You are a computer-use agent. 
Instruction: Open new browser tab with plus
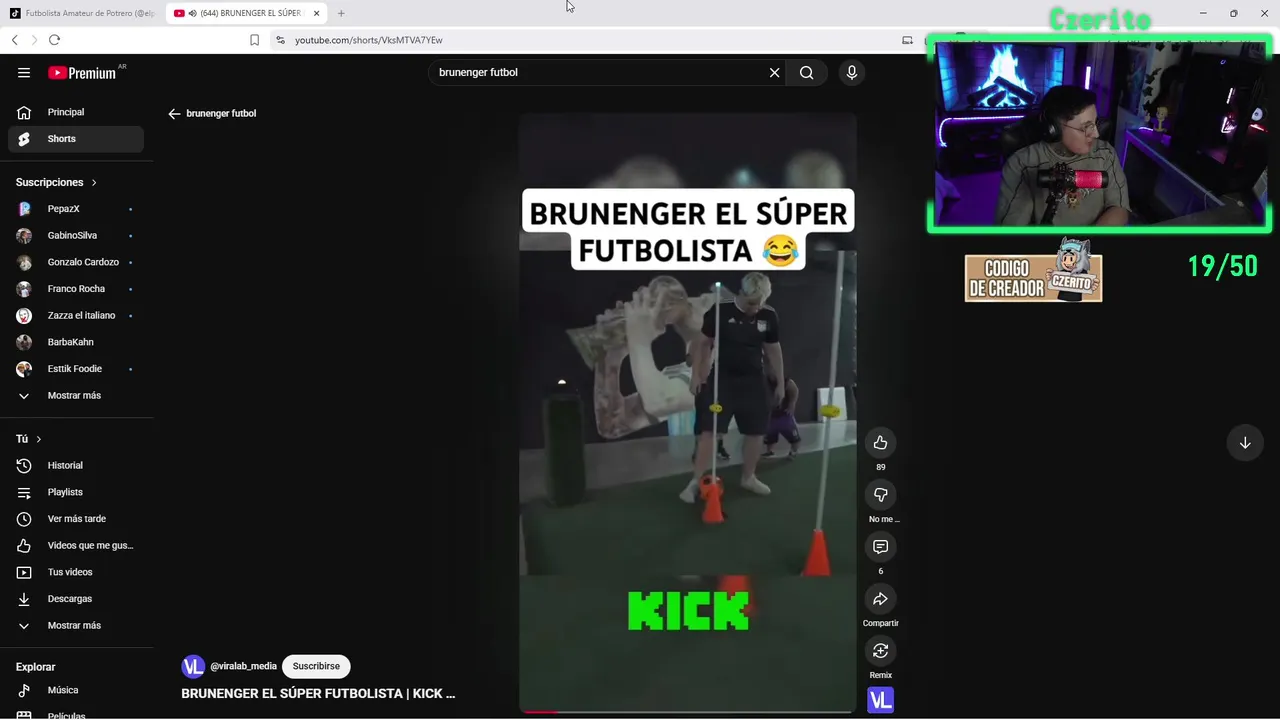pos(341,13)
